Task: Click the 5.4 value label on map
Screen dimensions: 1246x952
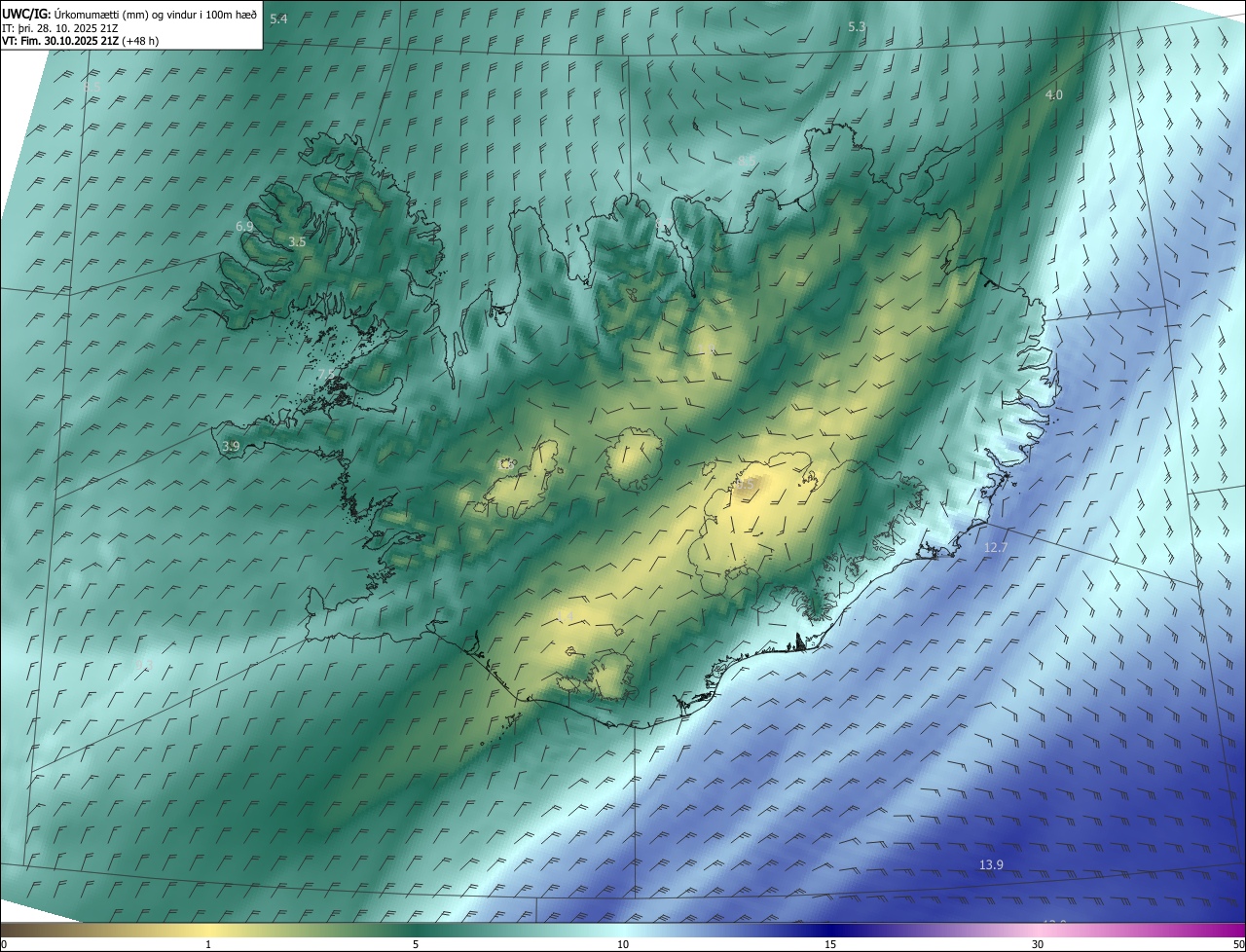Action: [x=278, y=19]
